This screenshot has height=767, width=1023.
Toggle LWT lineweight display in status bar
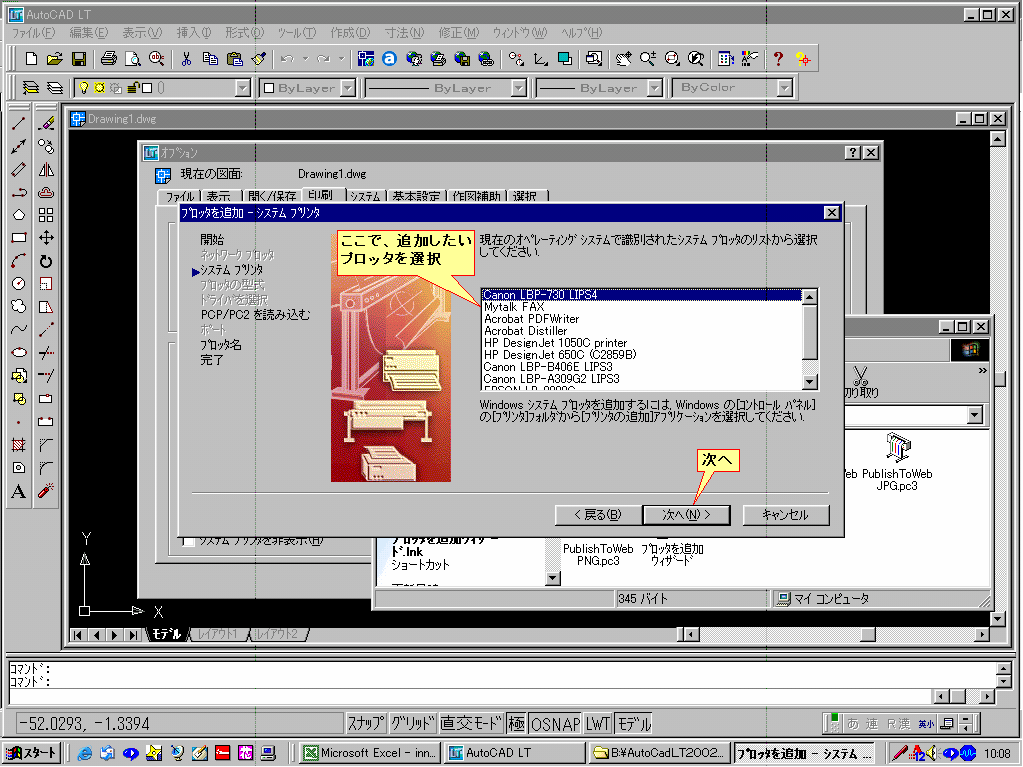pos(598,723)
